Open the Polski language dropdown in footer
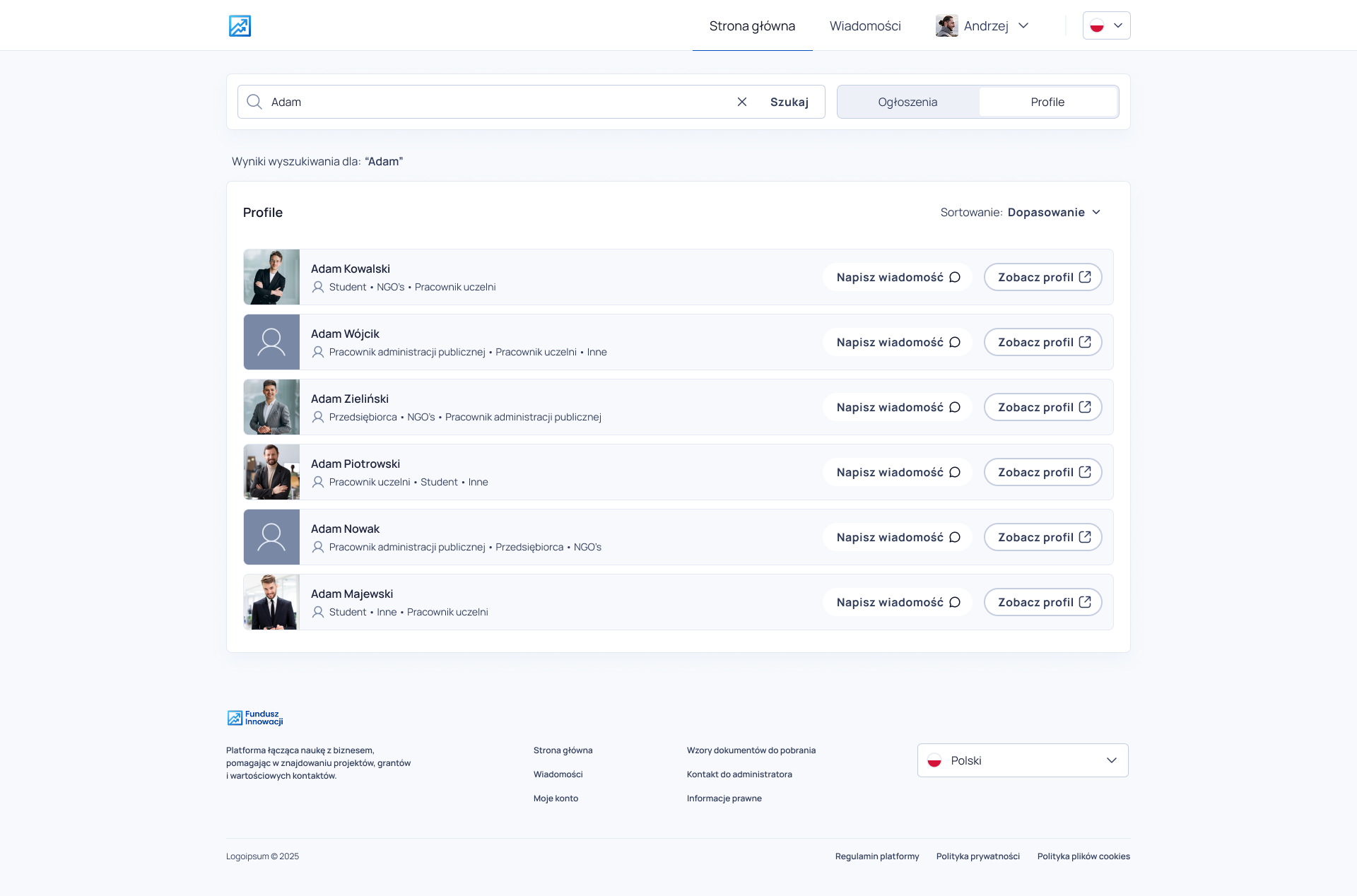Screen dimensions: 1357x896 click(1023, 760)
